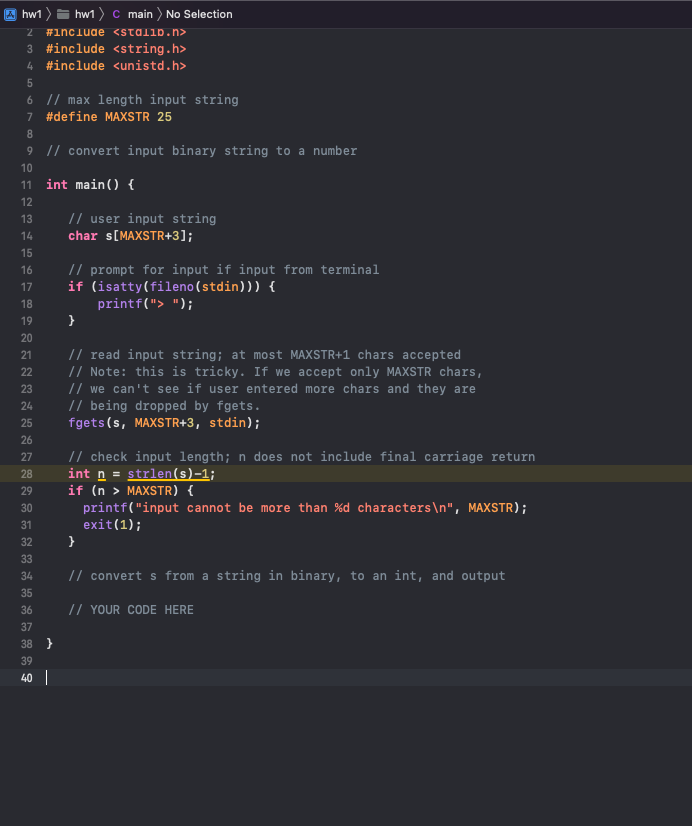This screenshot has height=826, width=692.
Task: Click '// read input string' comment on line 21
Action: point(264,355)
